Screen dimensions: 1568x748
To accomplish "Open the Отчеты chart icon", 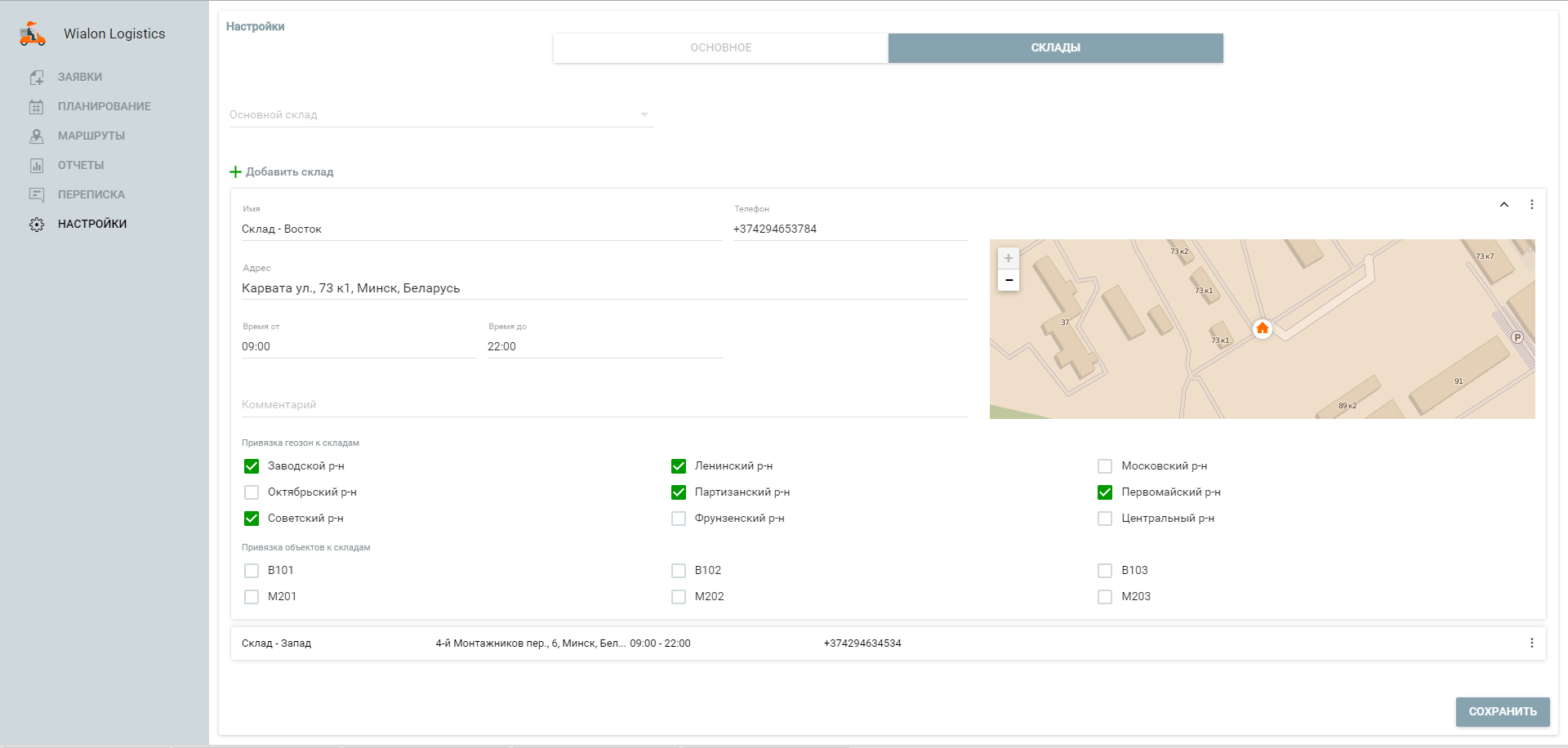I will (37, 166).
